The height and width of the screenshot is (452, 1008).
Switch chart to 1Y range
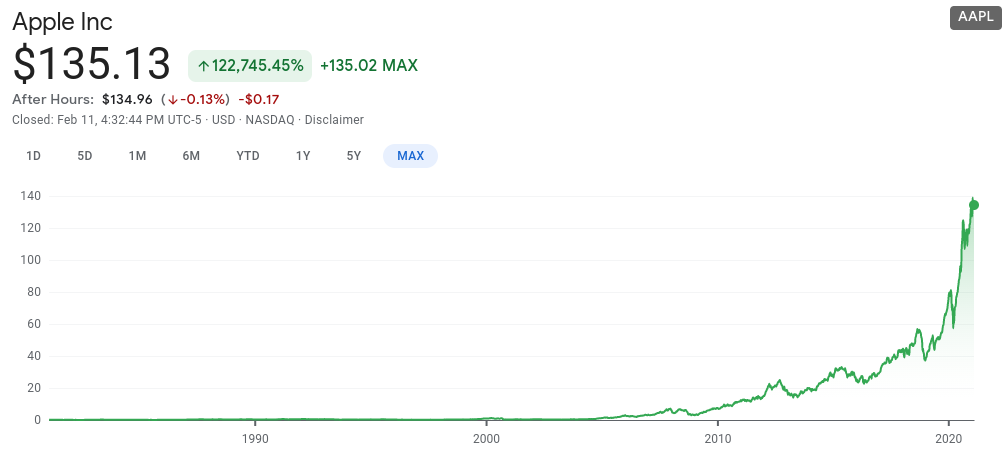coord(303,156)
